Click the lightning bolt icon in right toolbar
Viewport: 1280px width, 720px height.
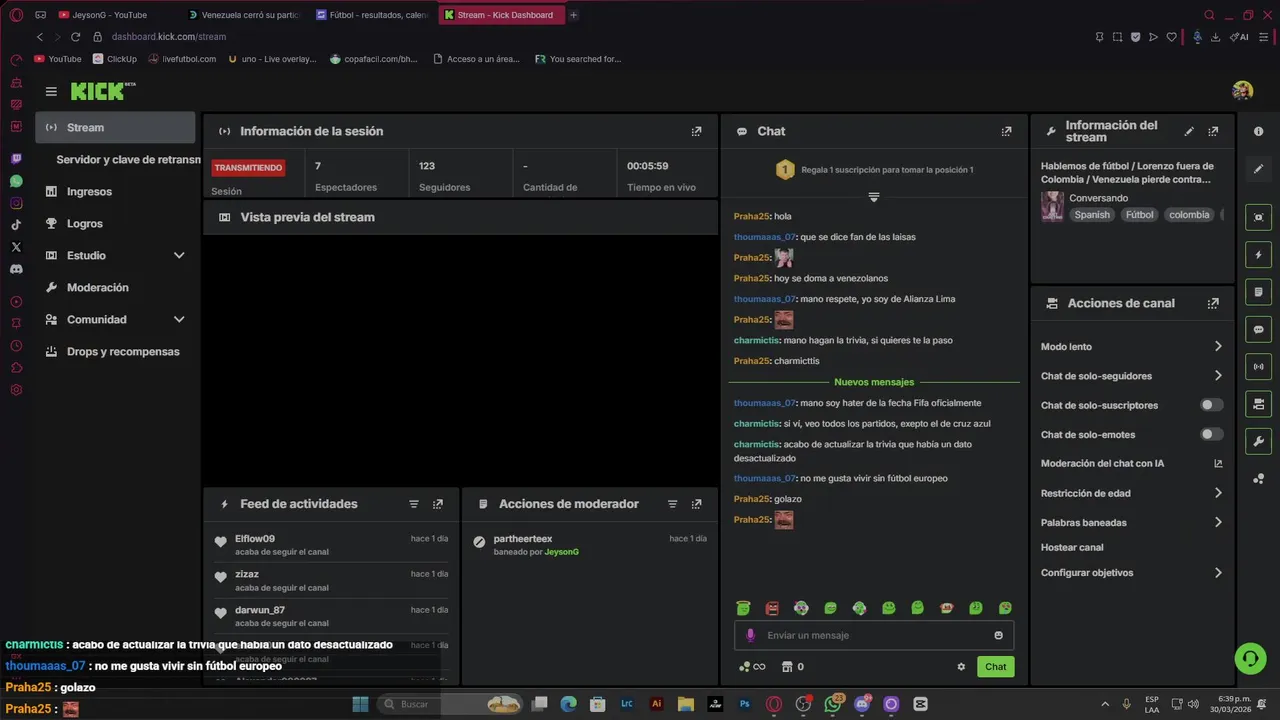tap(1258, 255)
